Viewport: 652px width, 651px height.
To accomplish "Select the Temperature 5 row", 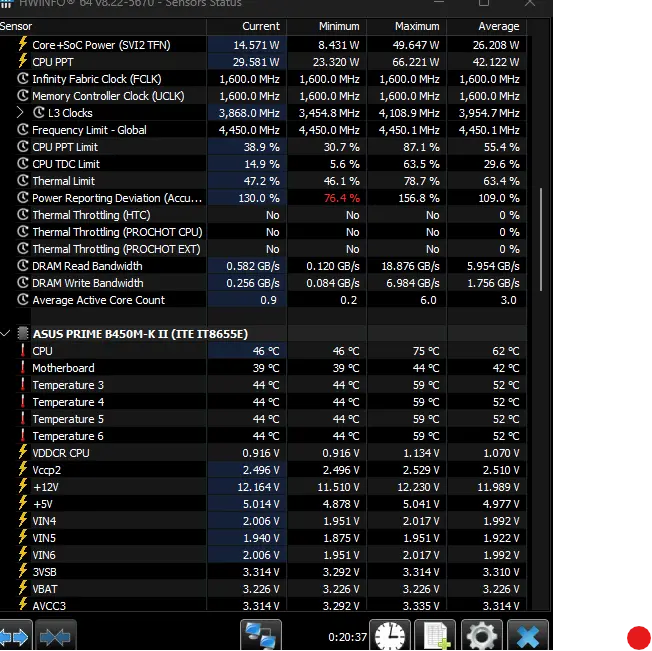I will click(x=263, y=419).
